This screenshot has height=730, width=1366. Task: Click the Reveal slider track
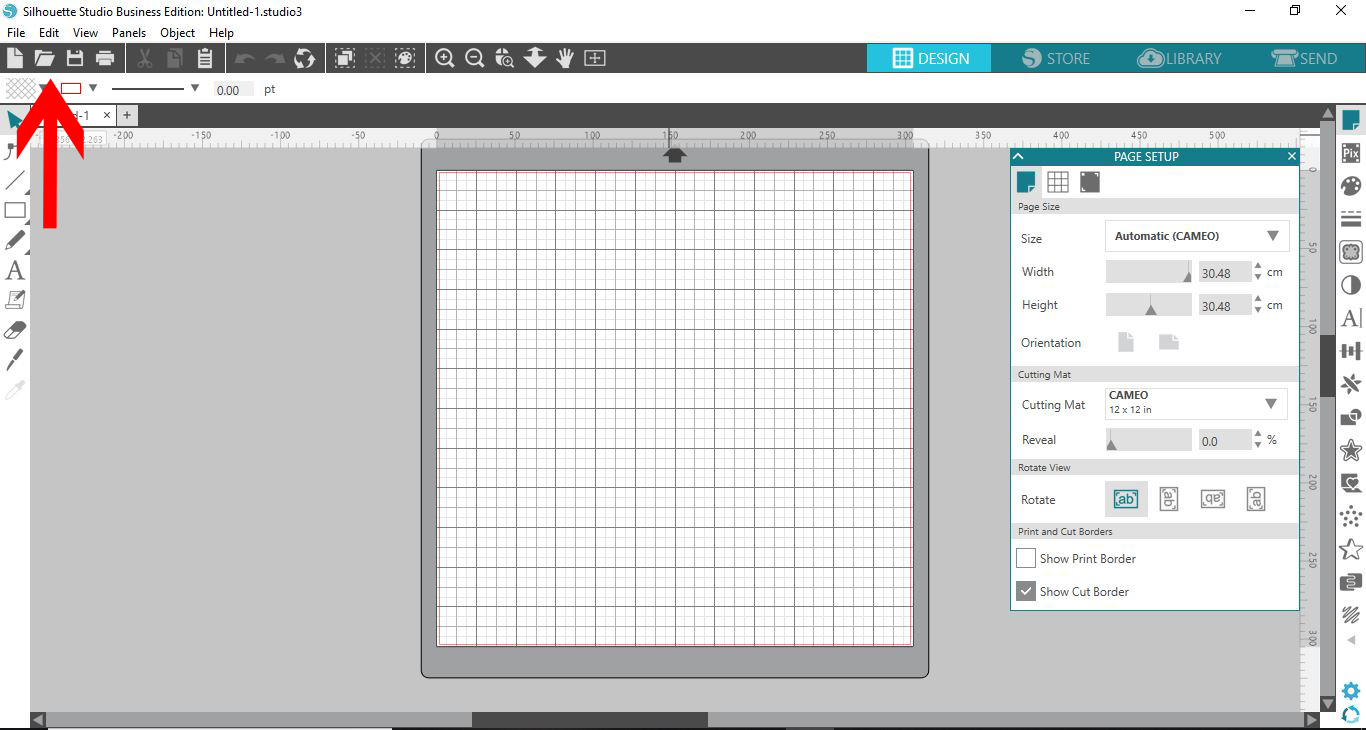(1148, 439)
